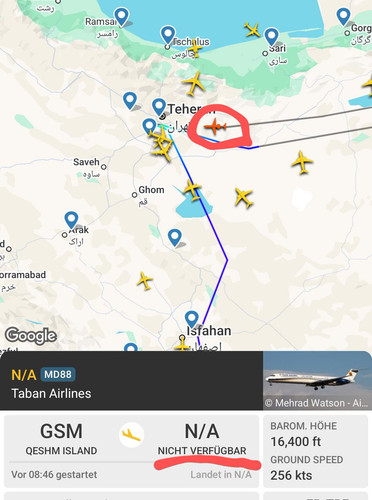Click the N/A destination field
The height and width of the screenshot is (500, 372).
click(202, 439)
